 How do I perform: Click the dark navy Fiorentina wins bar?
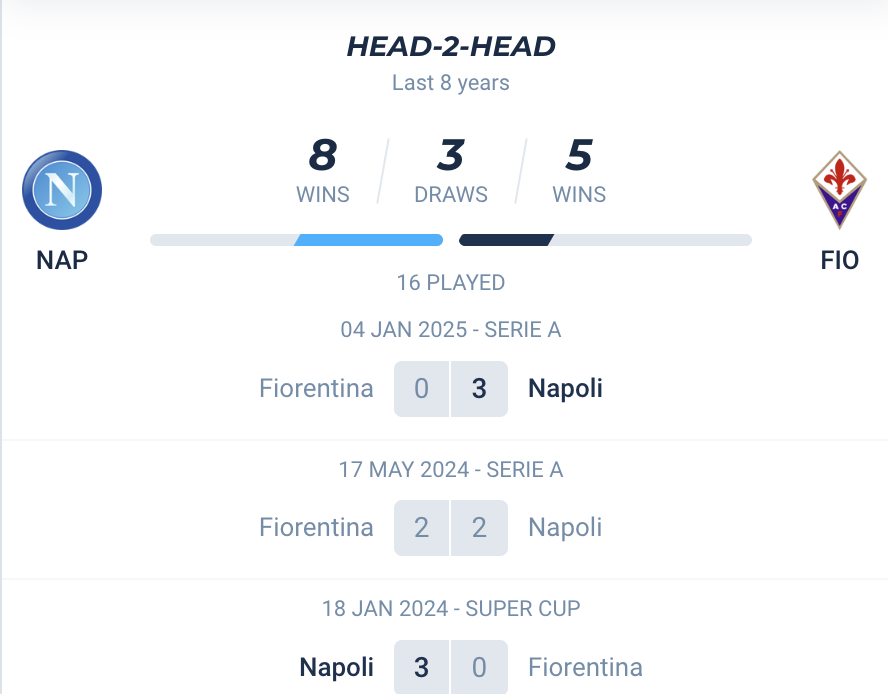506,240
